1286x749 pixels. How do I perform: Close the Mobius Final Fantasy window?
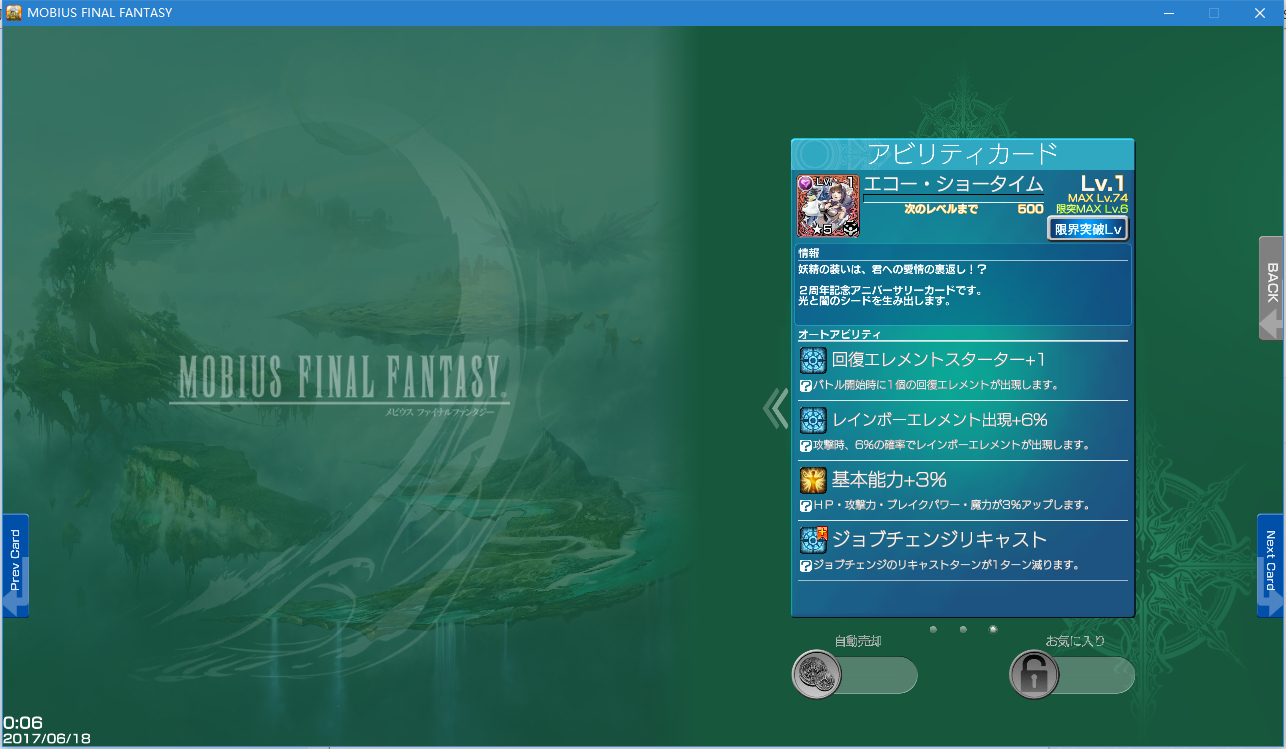[1260, 13]
